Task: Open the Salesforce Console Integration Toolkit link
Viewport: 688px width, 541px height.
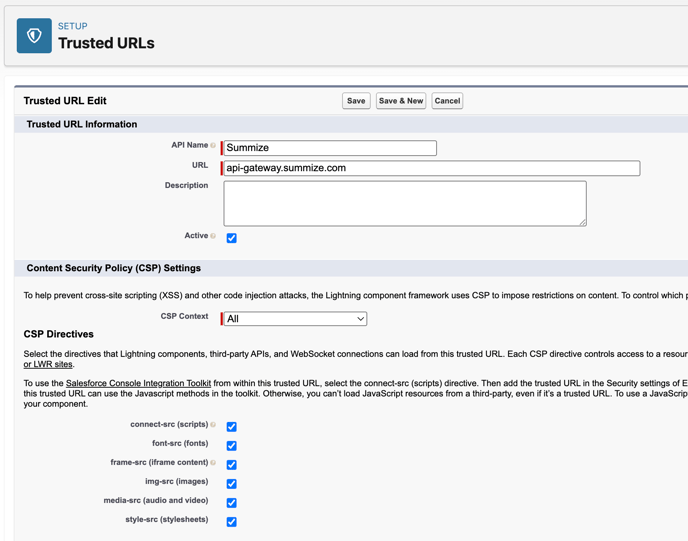Action: [x=138, y=383]
